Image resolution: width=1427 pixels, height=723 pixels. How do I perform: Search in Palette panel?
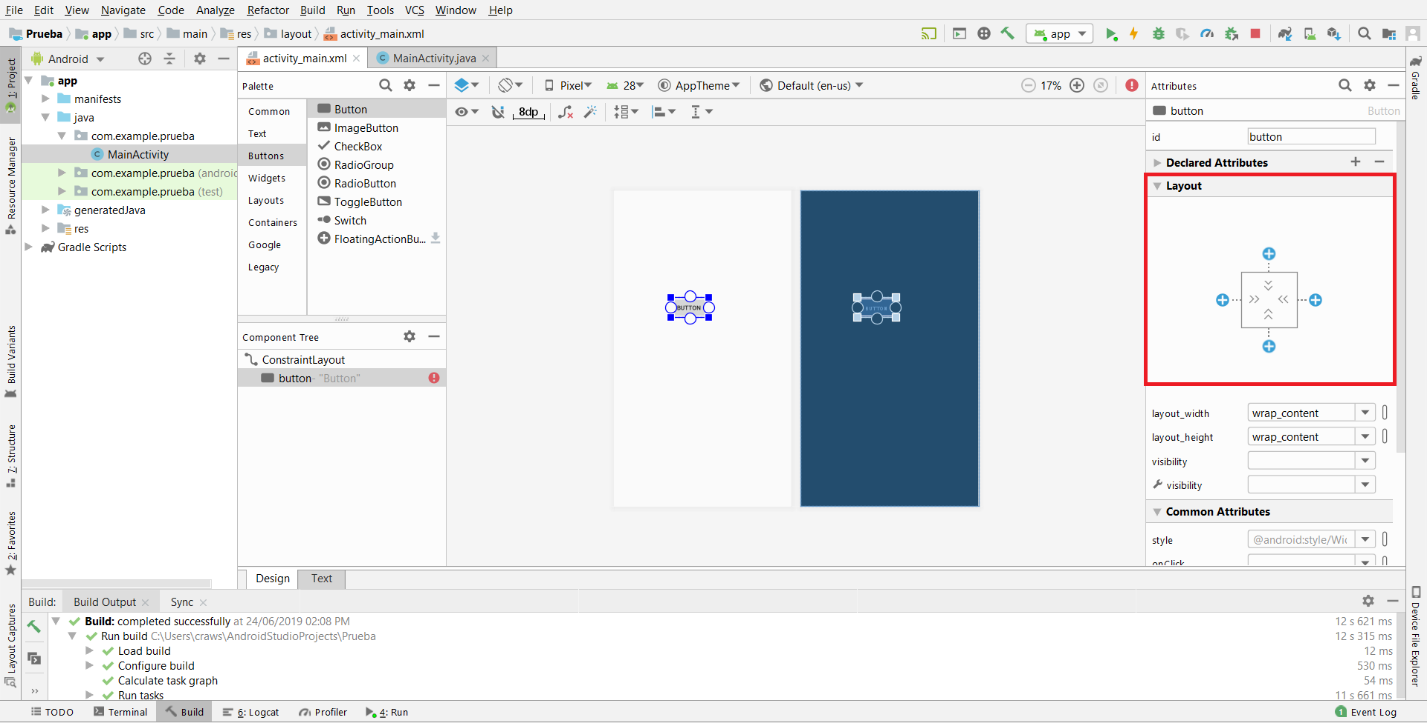tap(385, 85)
